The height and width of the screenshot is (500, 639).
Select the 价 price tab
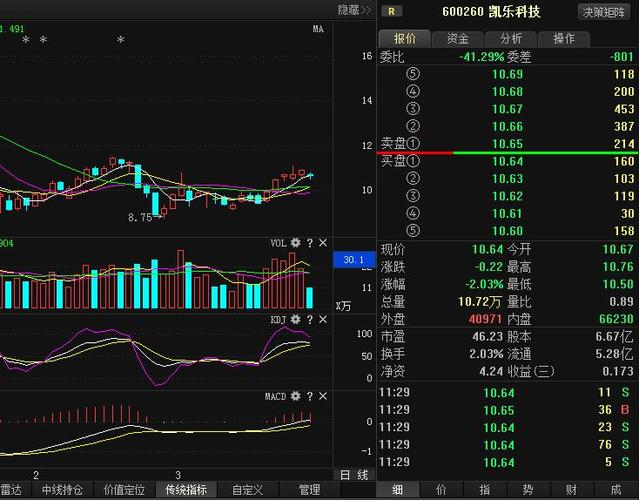pos(441,489)
